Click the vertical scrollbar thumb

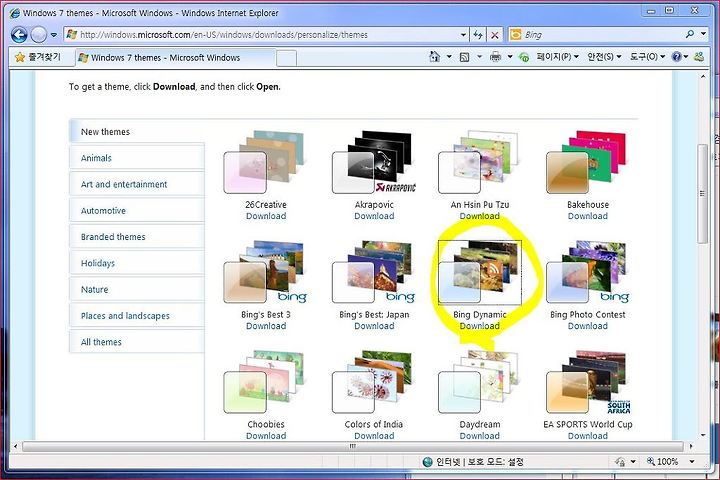tap(703, 194)
